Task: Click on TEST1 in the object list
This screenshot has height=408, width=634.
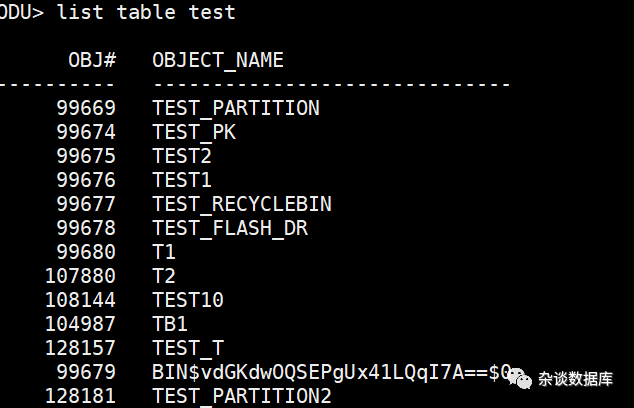Action: (x=182, y=180)
